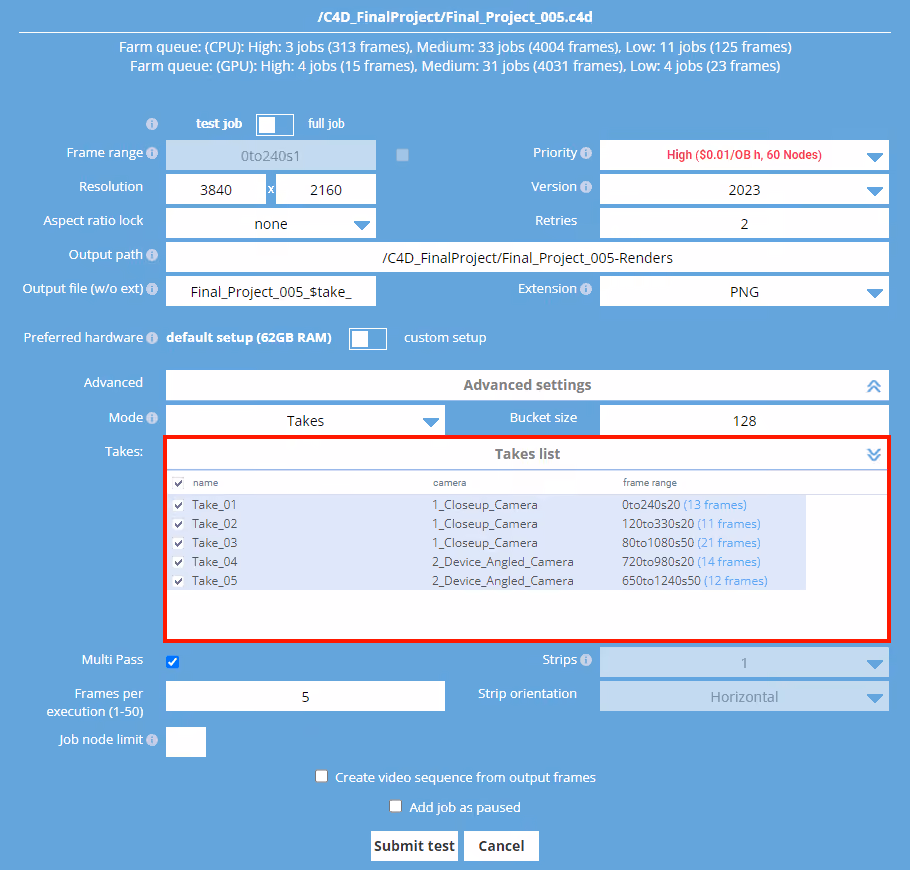Show Frame range info tooltip icon
The height and width of the screenshot is (870, 910).
(152, 153)
